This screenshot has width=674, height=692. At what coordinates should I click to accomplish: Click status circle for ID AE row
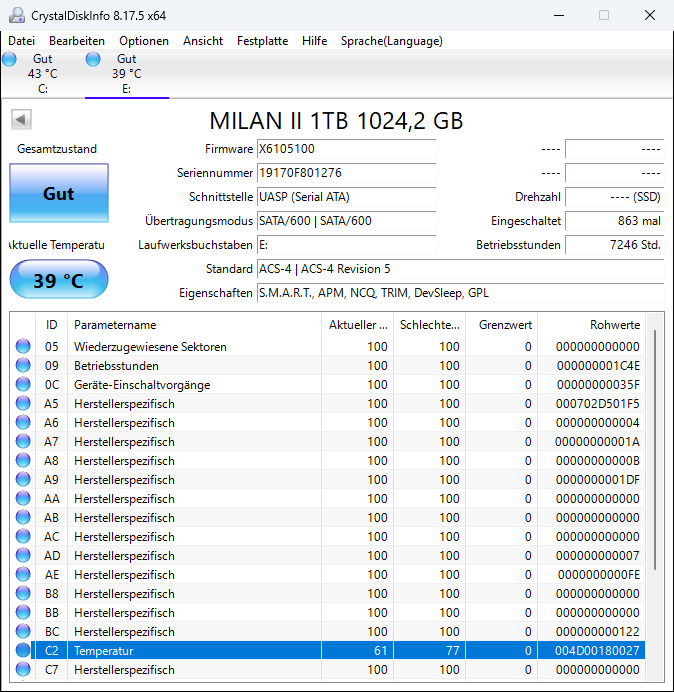click(23, 574)
